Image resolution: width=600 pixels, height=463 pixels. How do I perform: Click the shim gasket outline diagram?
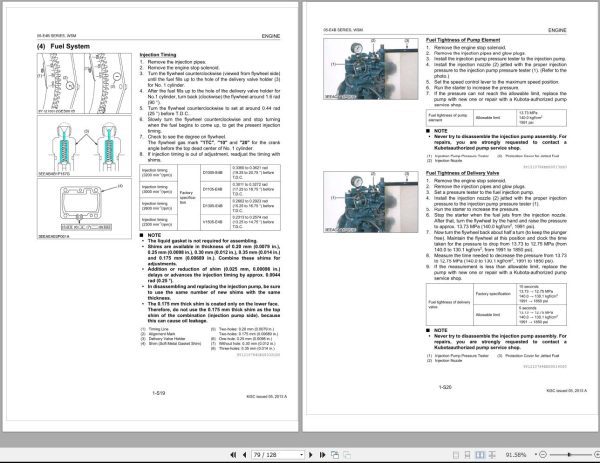tap(84, 209)
